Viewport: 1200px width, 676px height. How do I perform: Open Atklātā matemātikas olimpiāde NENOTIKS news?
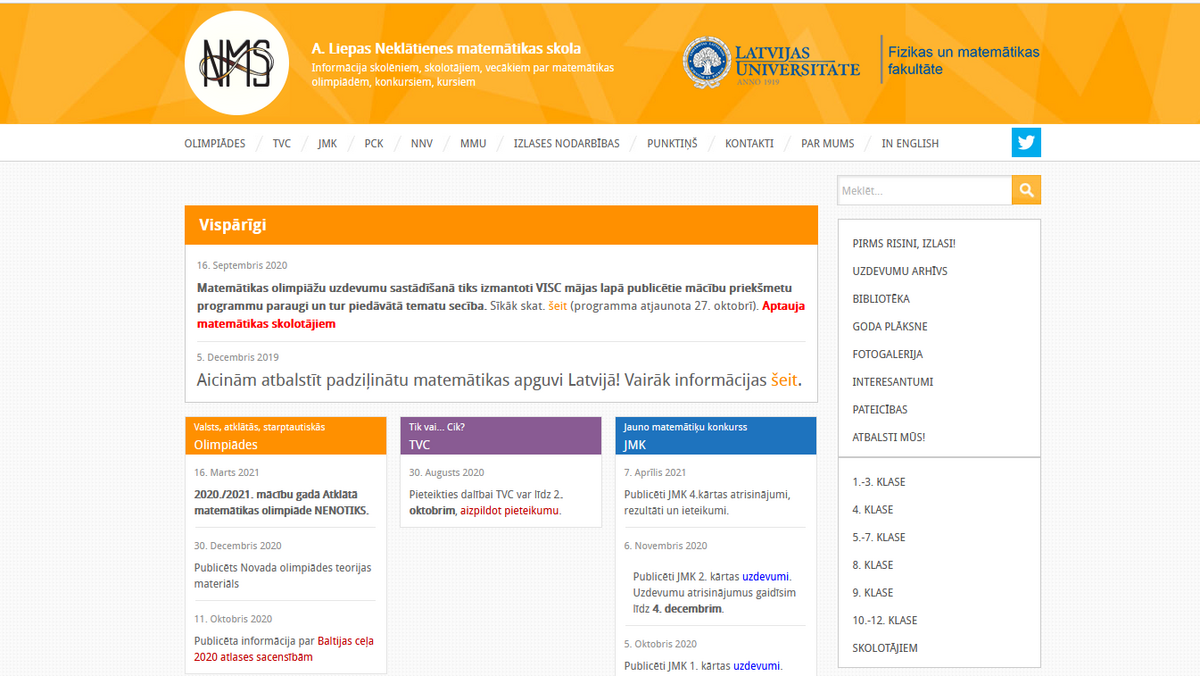[282, 502]
